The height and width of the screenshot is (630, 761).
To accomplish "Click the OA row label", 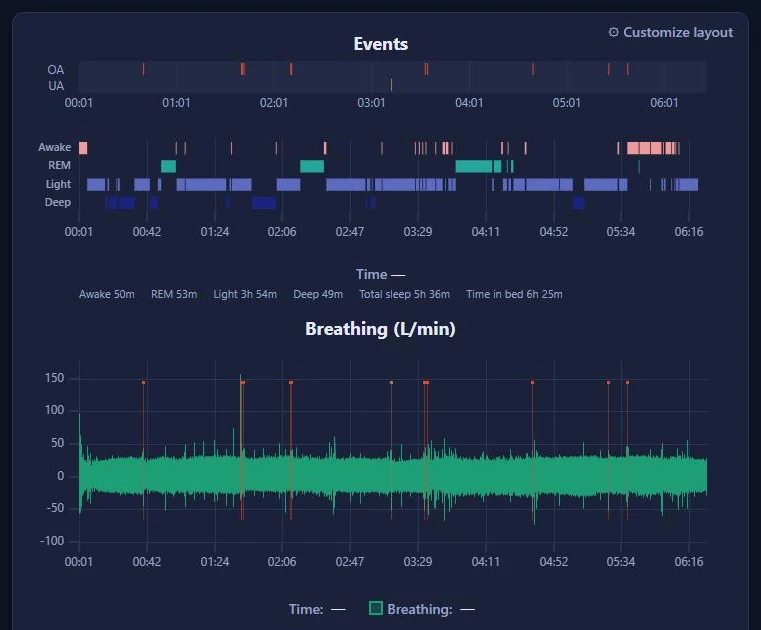I will [x=55, y=70].
